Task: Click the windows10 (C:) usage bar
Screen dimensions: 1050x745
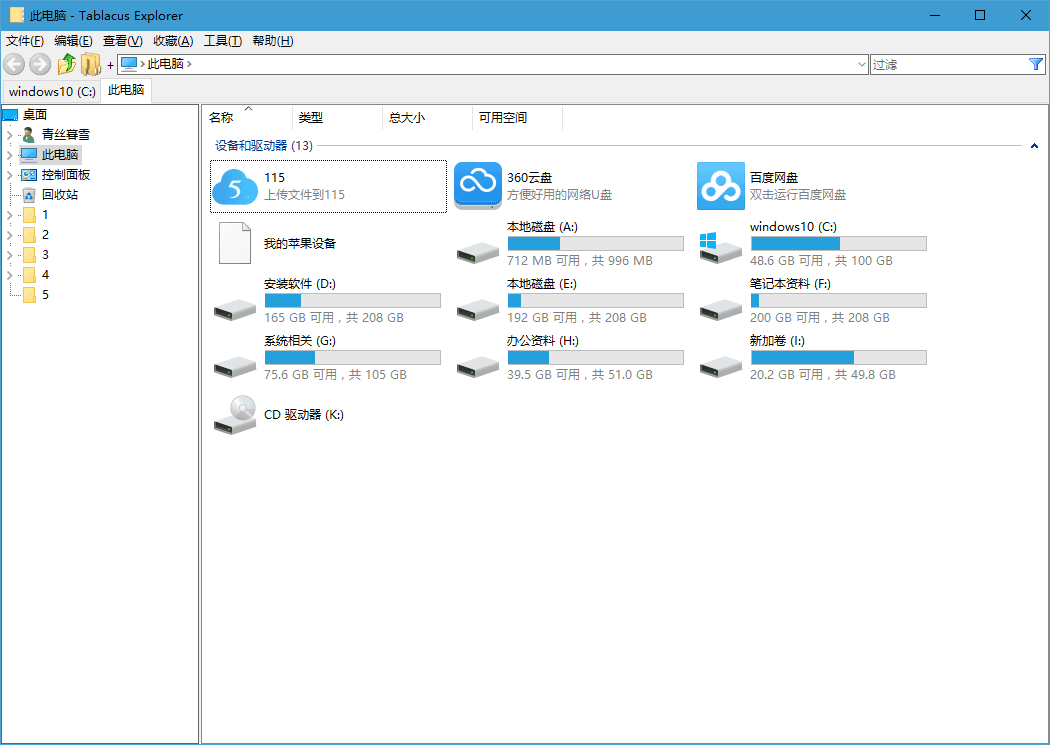Action: pyautogui.click(x=838, y=244)
